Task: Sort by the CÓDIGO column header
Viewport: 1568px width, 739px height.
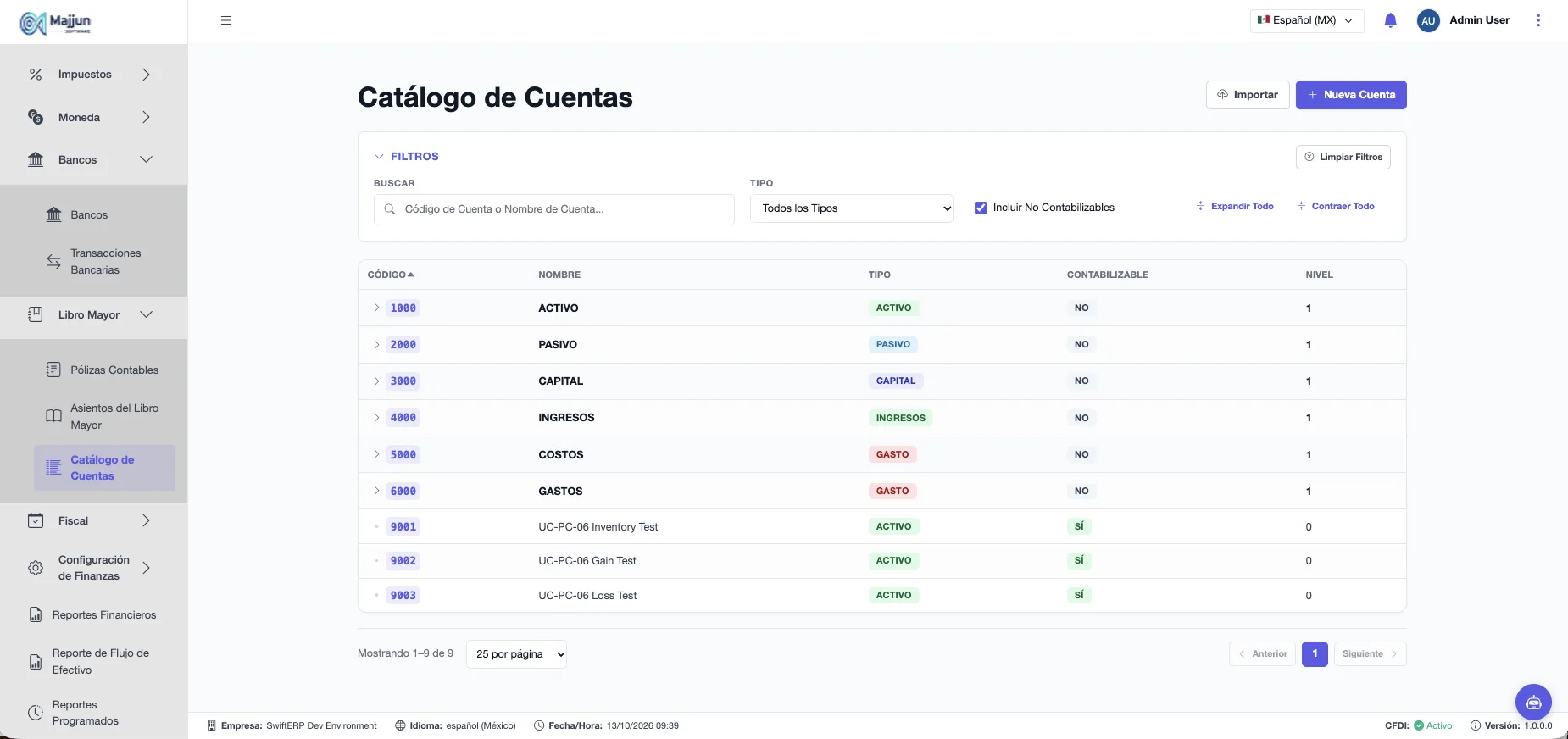Action: tap(391, 275)
